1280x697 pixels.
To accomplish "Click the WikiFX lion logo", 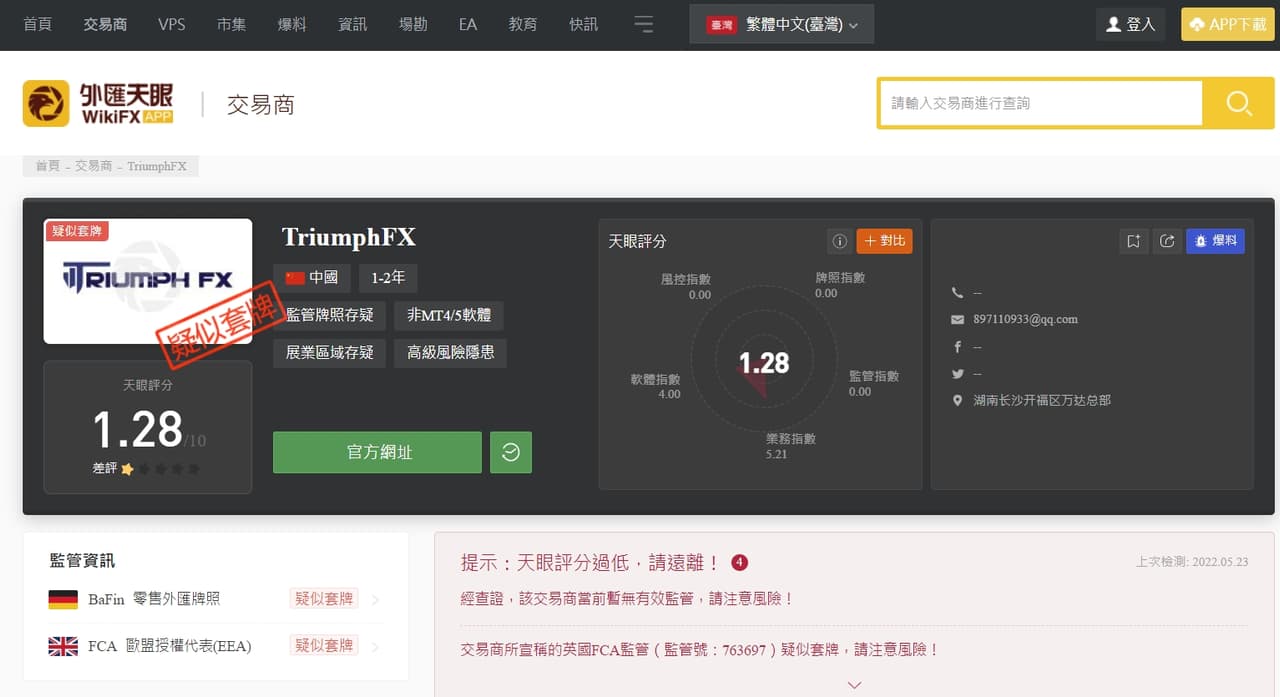I will pyautogui.click(x=43, y=103).
